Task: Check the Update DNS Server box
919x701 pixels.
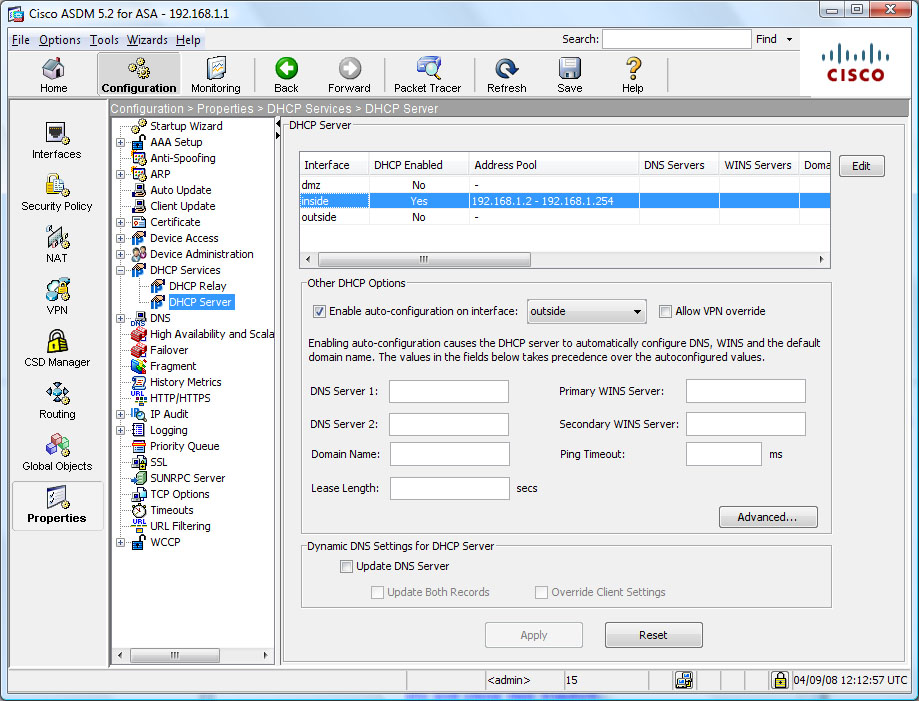Action: coord(346,566)
